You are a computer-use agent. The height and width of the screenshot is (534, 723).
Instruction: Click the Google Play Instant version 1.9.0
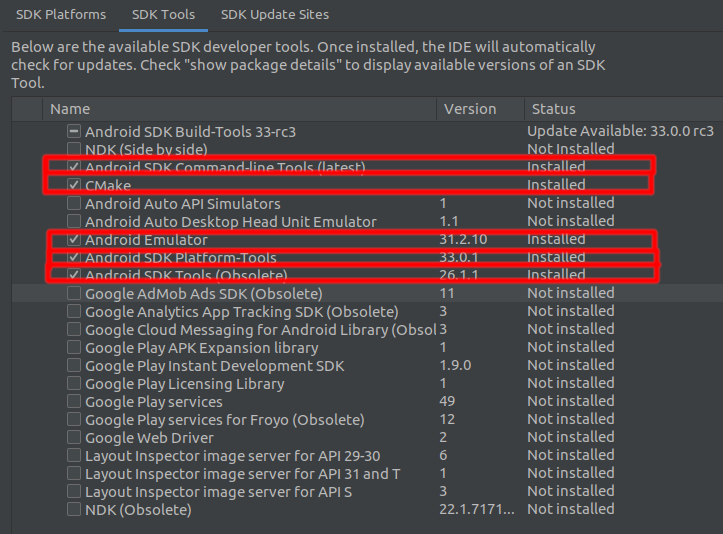coord(455,365)
